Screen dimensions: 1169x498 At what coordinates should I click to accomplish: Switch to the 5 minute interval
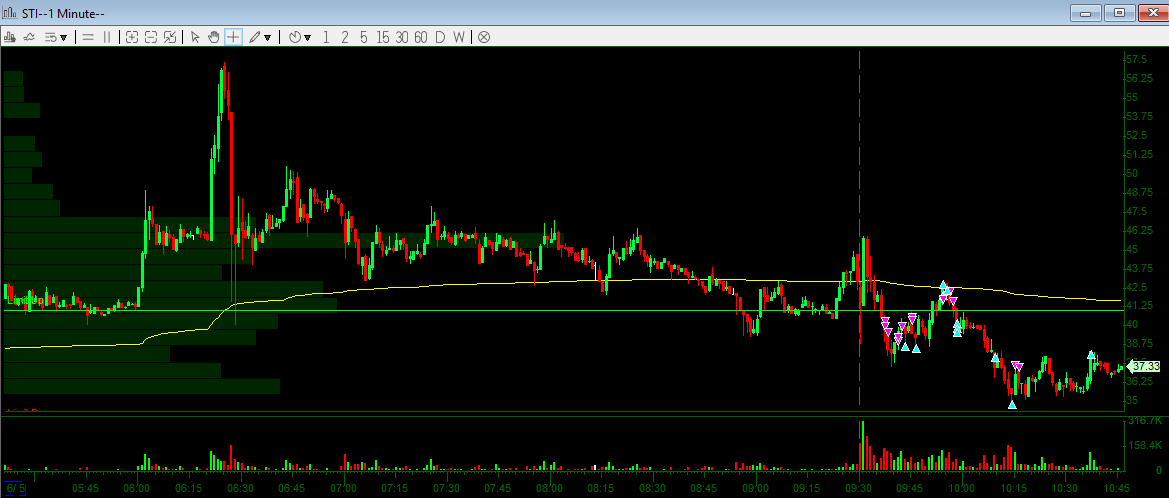(x=363, y=37)
